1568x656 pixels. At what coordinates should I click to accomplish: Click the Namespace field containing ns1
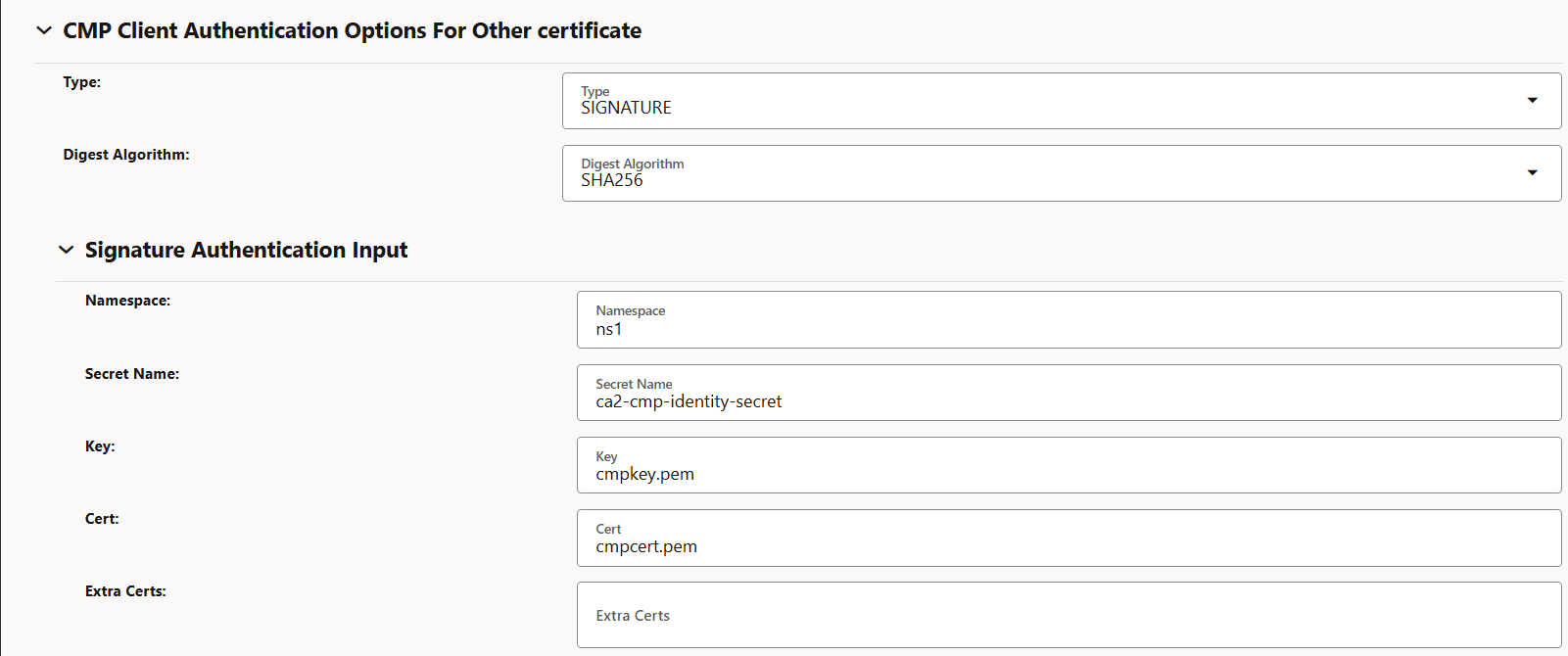pyautogui.click(x=1068, y=320)
